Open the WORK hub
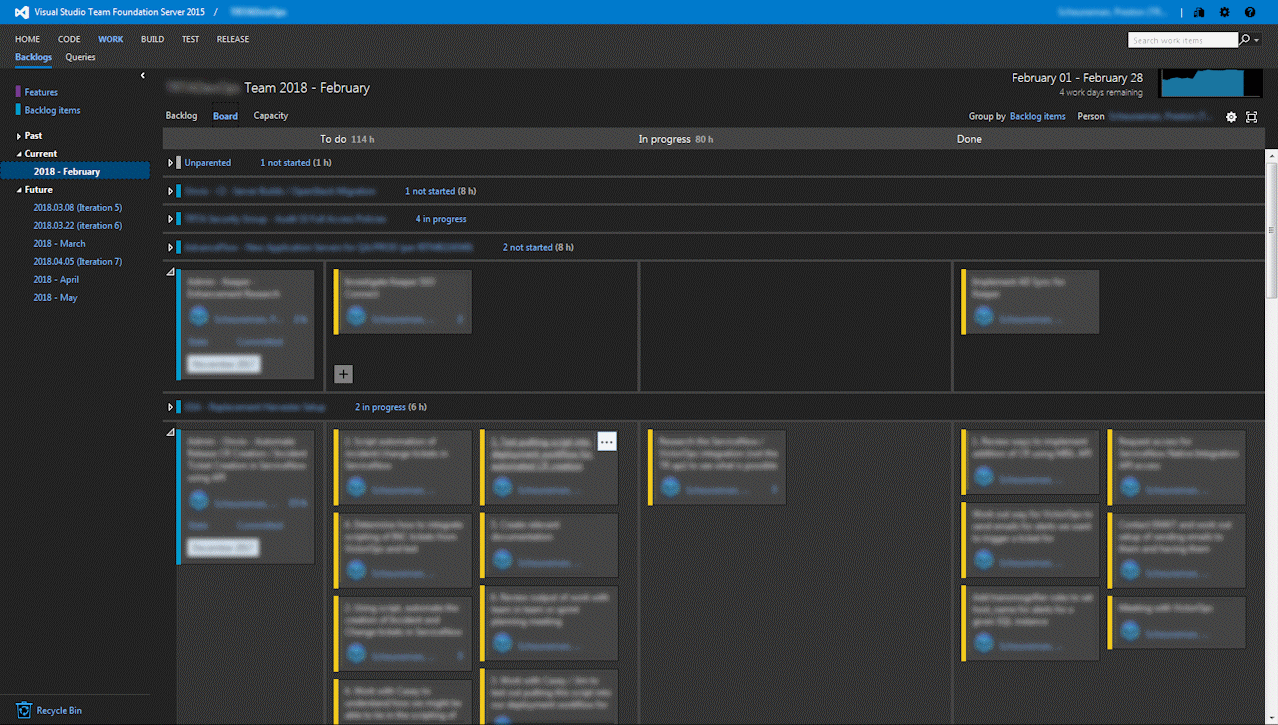 tap(111, 39)
